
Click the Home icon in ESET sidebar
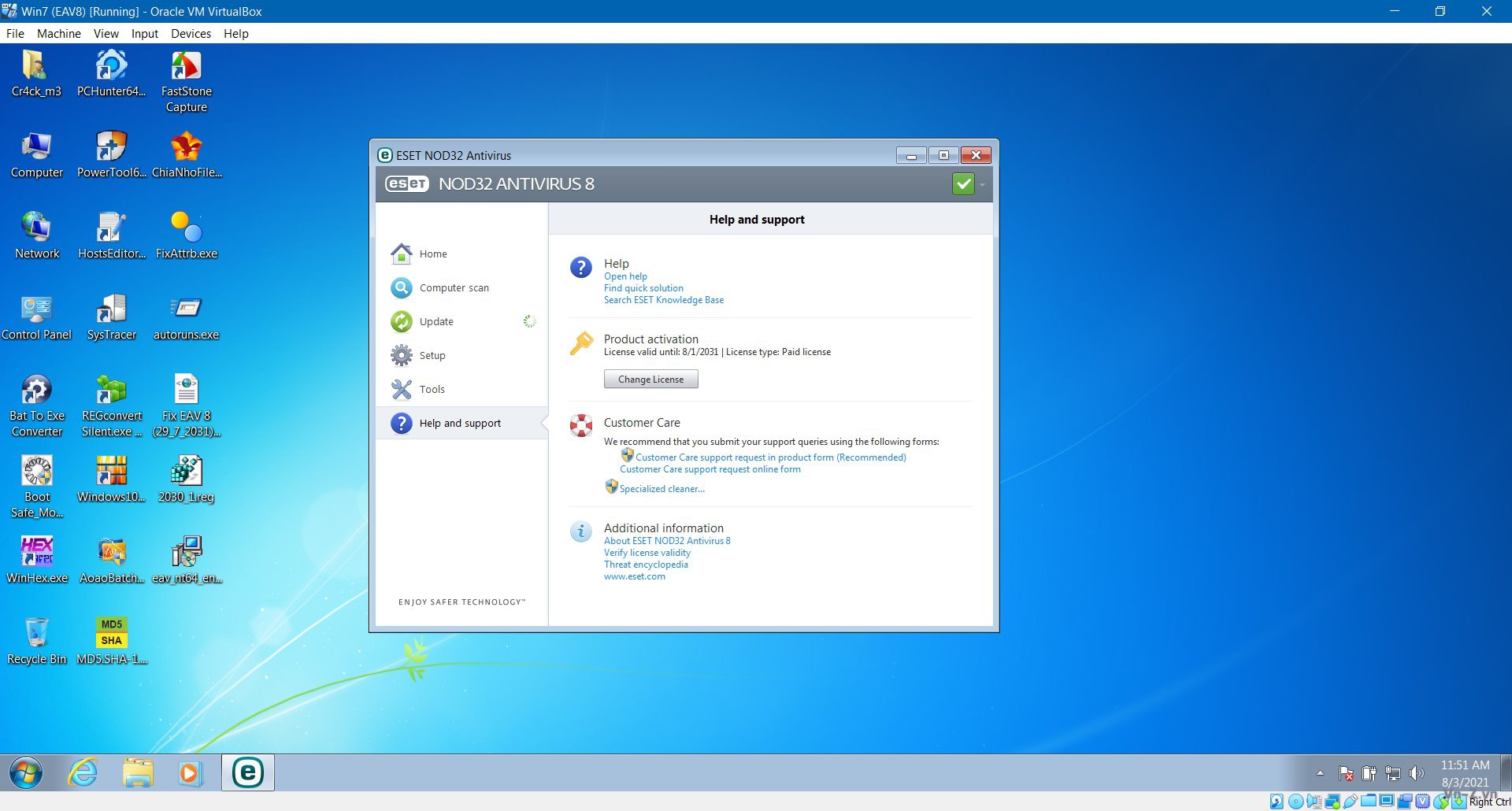tap(402, 254)
